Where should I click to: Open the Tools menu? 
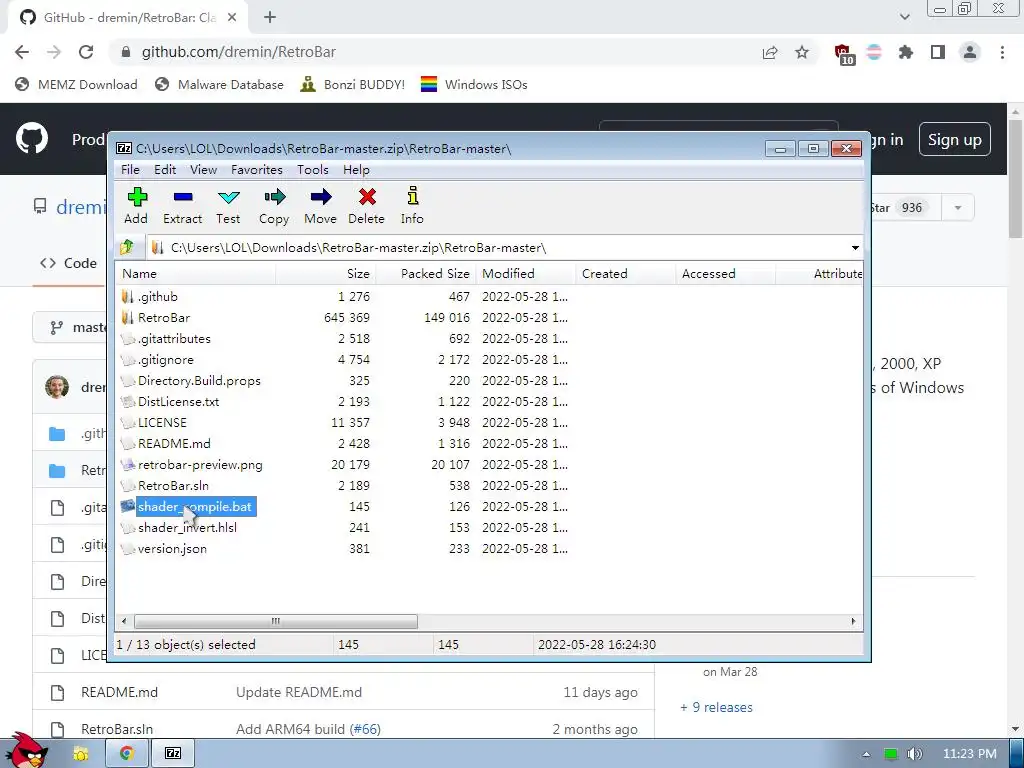pyautogui.click(x=313, y=170)
